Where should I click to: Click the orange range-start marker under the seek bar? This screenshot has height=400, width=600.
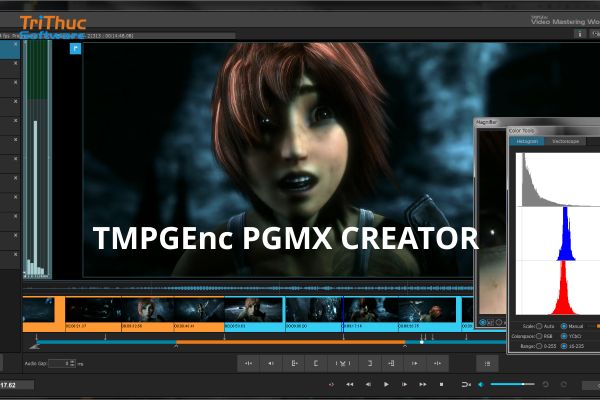[x=176, y=346]
